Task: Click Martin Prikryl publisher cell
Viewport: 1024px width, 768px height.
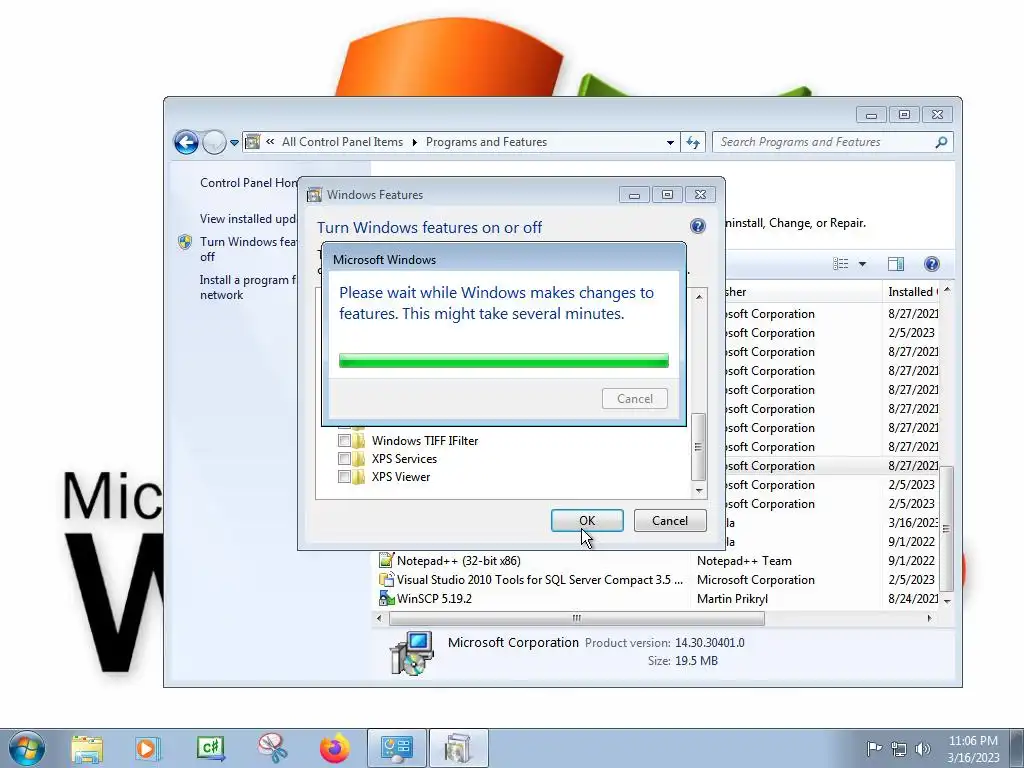Action: coord(732,598)
